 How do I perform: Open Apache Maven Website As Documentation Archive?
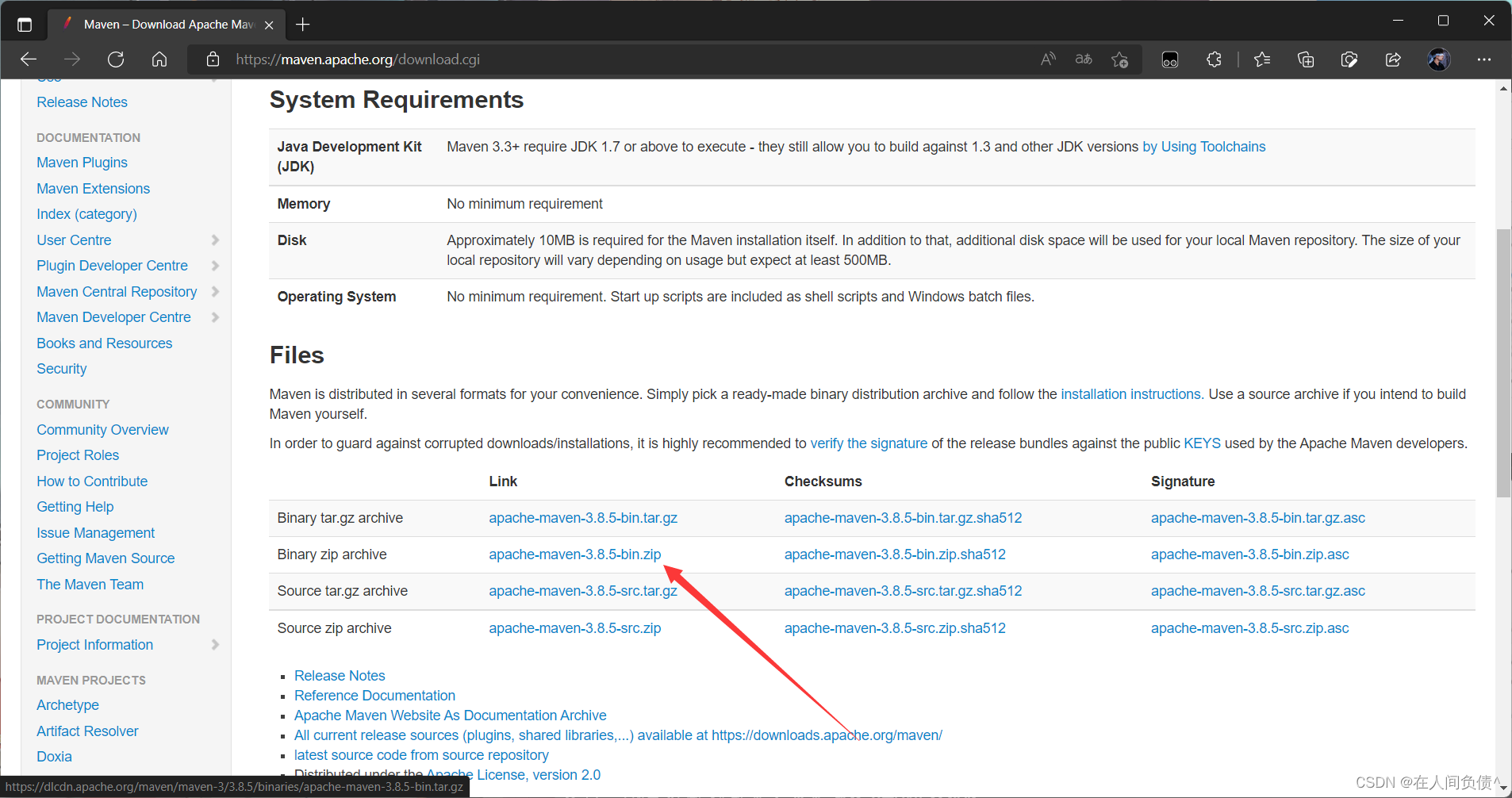(450, 716)
